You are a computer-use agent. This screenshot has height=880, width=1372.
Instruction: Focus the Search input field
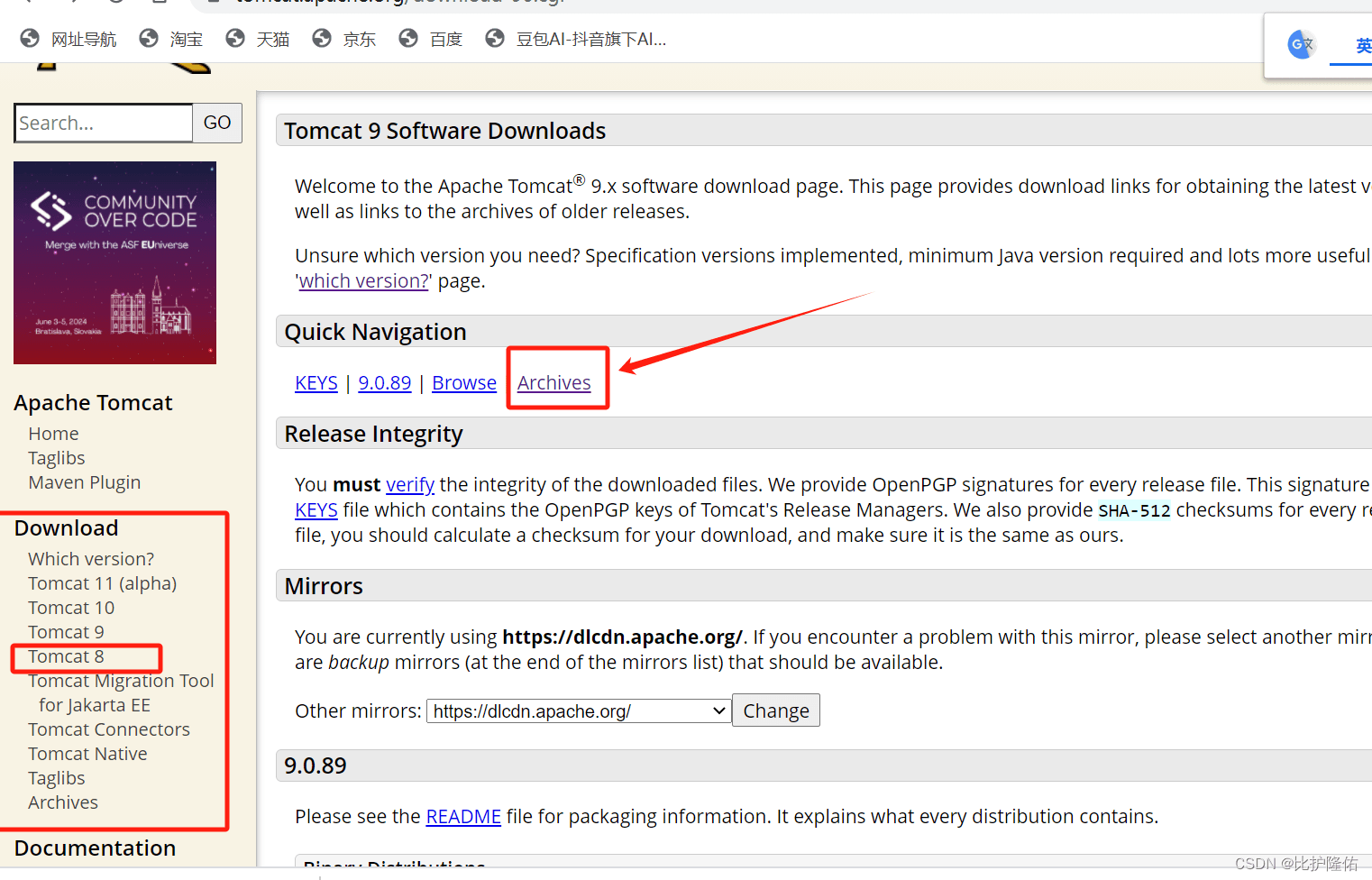(104, 123)
